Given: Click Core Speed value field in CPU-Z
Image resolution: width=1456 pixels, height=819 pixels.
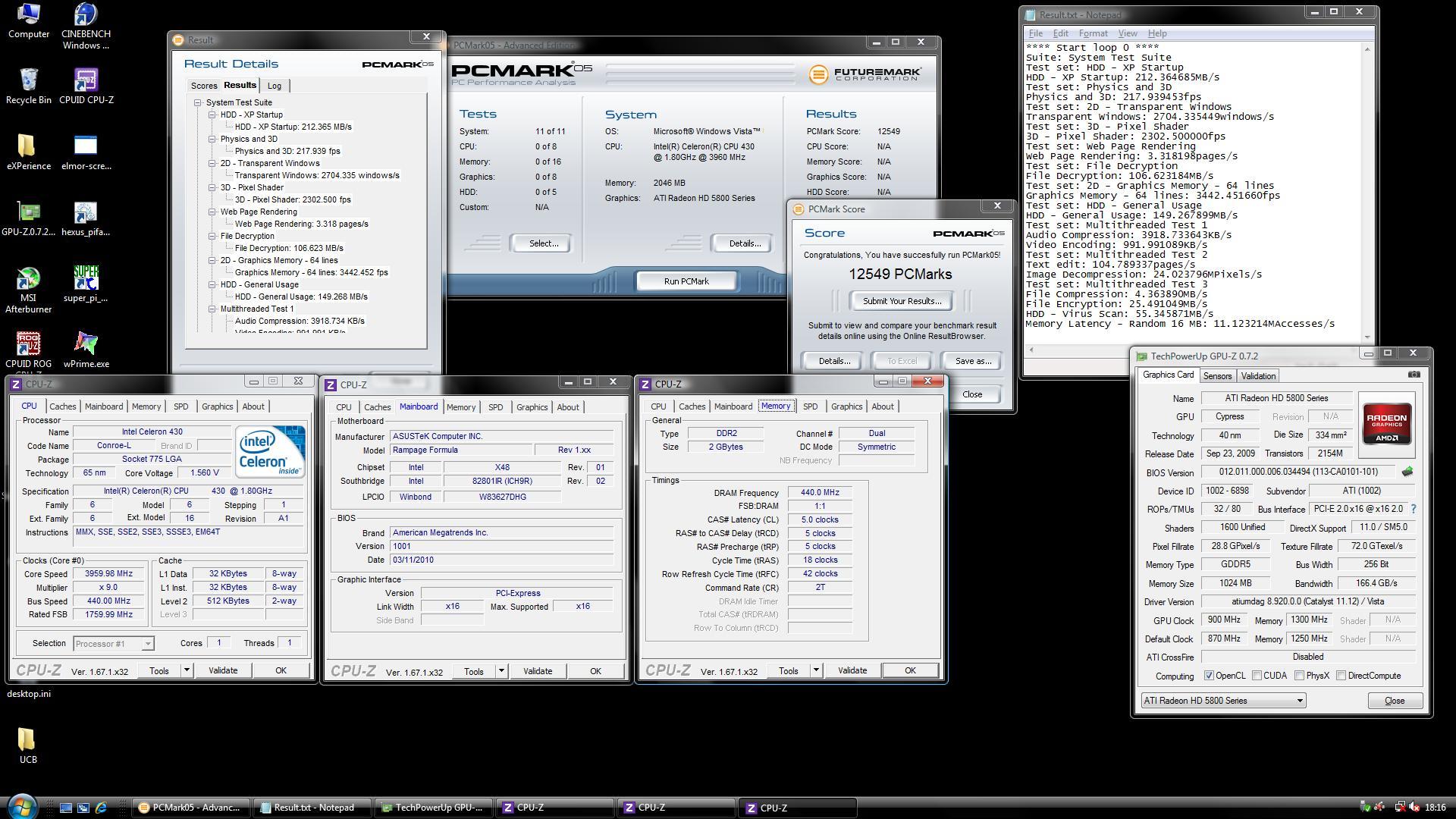Looking at the screenshot, I should tap(108, 574).
